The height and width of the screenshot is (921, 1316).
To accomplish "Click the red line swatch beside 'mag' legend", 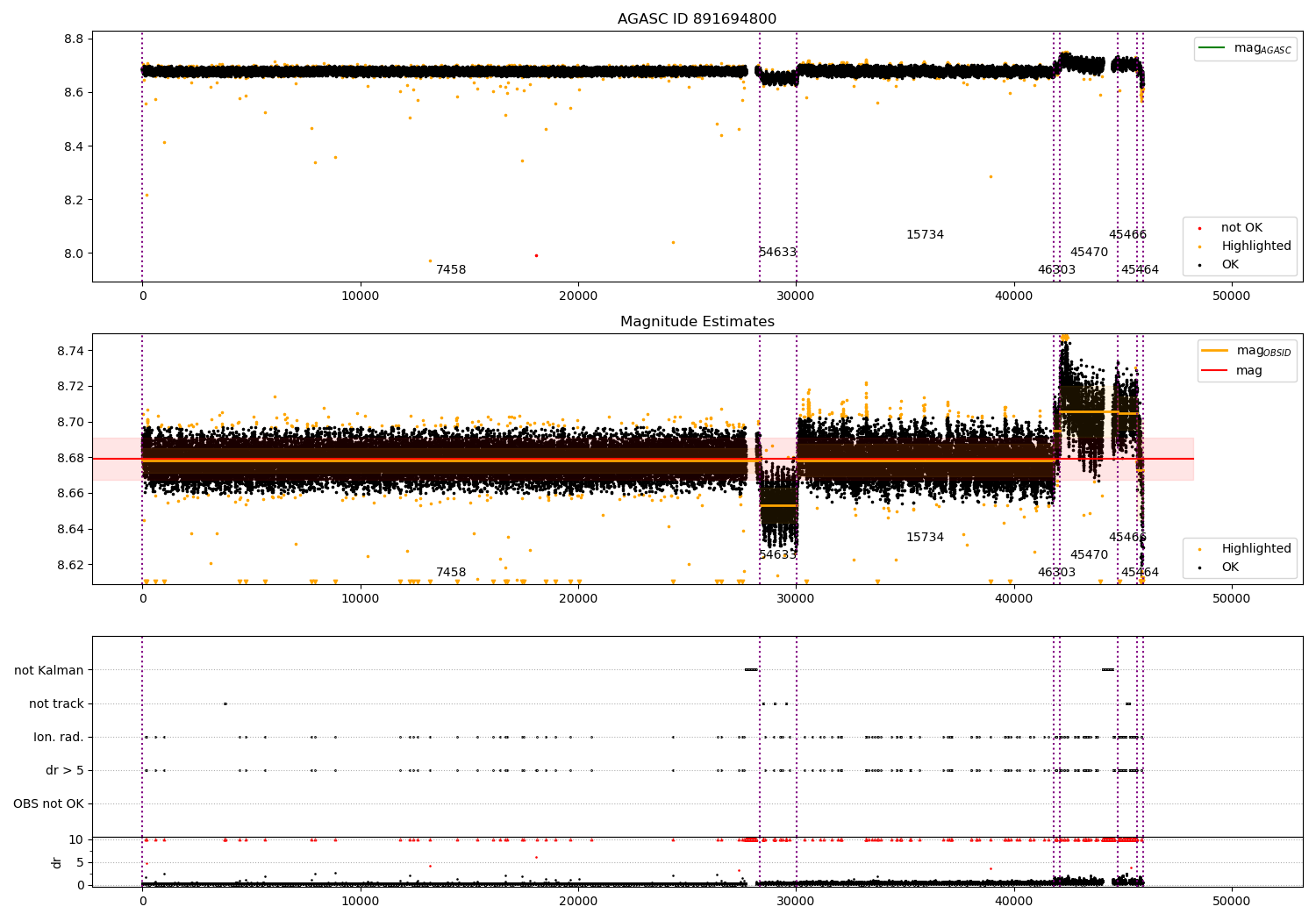I will 1215,371.
